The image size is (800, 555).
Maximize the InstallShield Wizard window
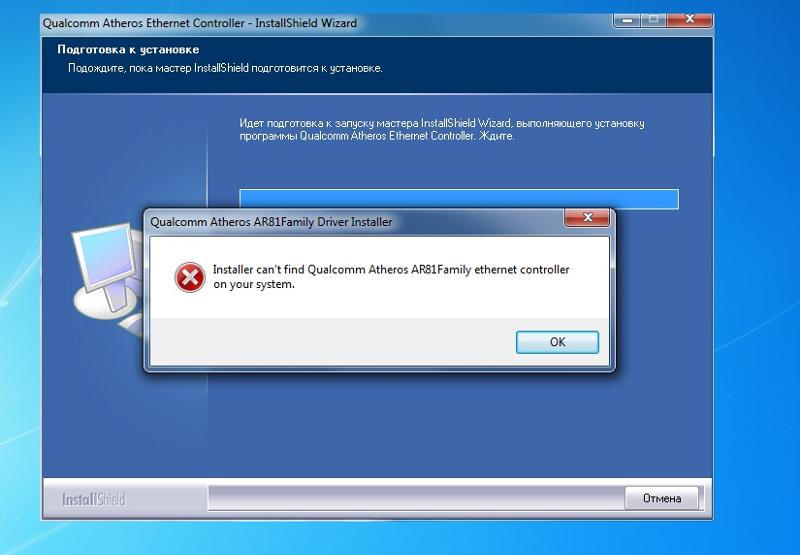(654, 19)
